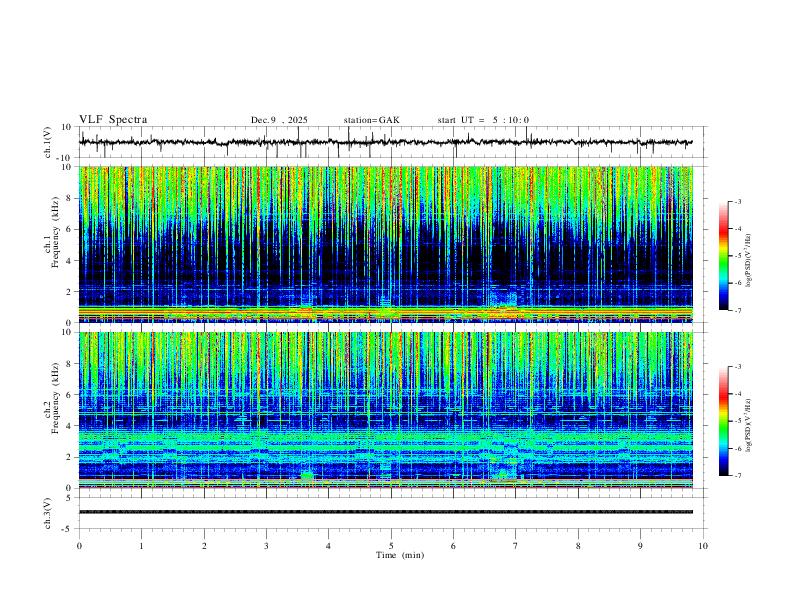Click the "-7" tick on ch.1 color bar

click(x=737, y=310)
